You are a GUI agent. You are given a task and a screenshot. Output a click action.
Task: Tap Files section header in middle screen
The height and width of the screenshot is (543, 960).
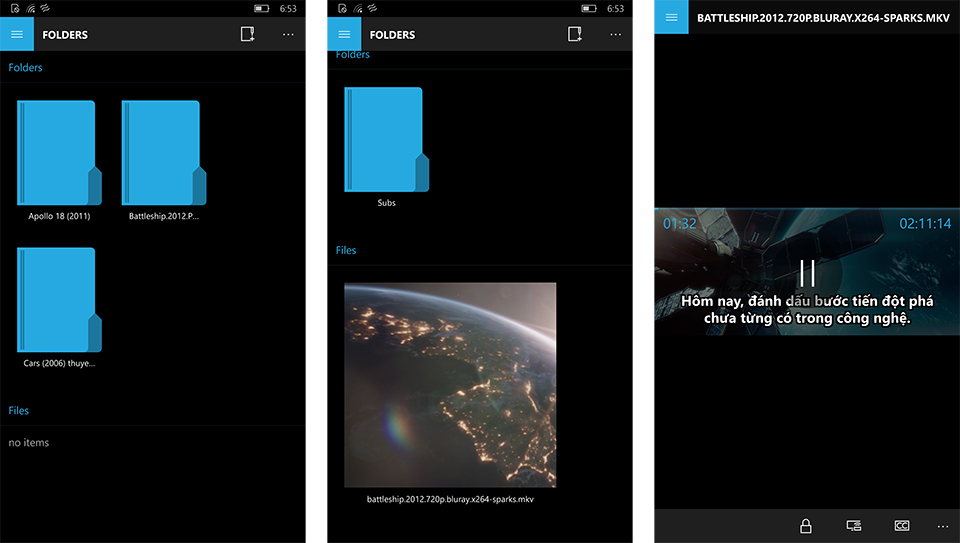346,250
